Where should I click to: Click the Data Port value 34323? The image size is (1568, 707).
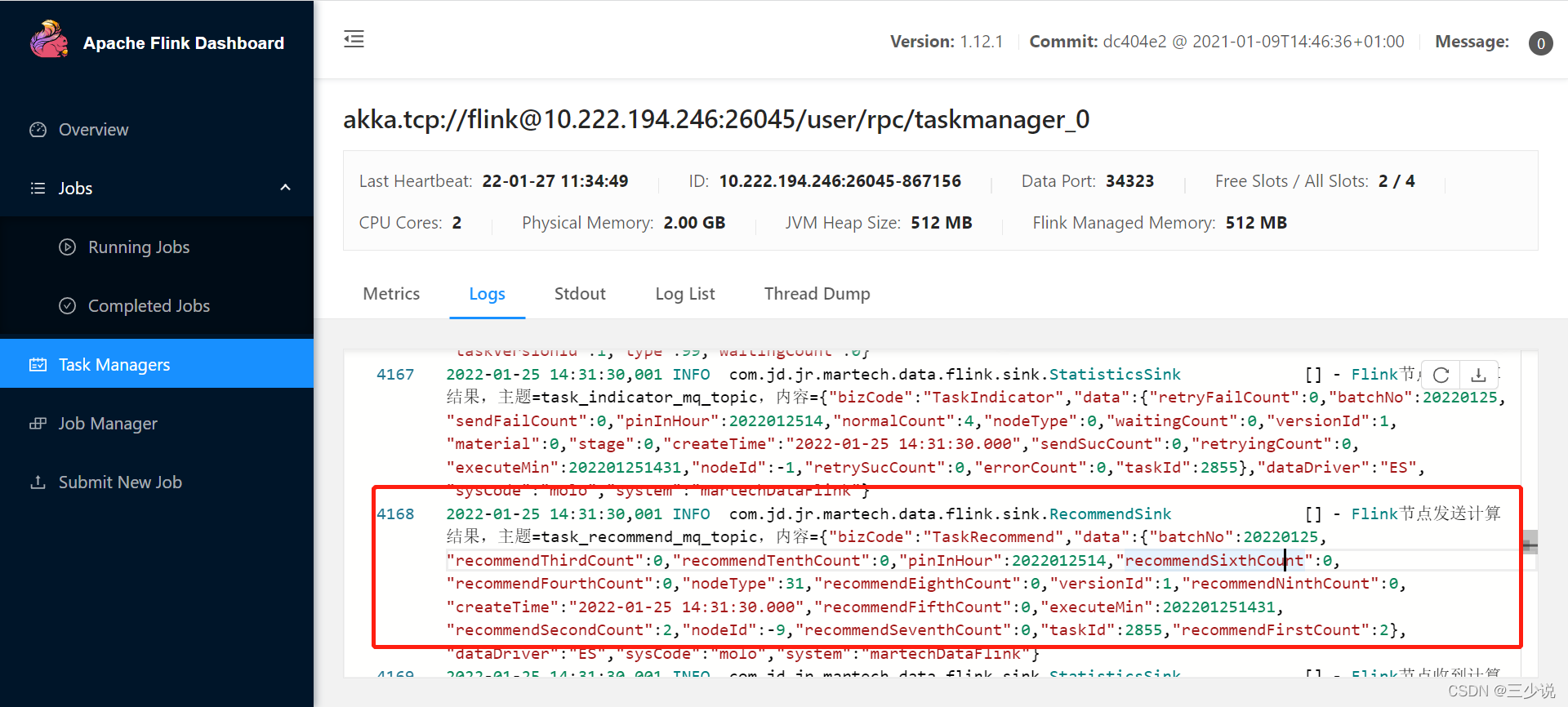(x=1130, y=181)
